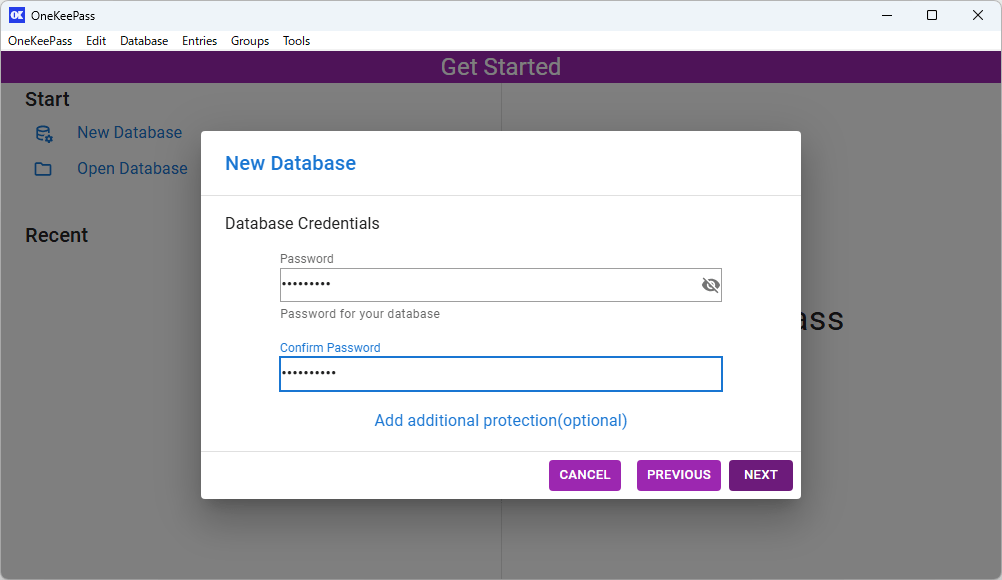Go back with the Previous button
Viewport: 1002px width, 580px height.
point(678,475)
